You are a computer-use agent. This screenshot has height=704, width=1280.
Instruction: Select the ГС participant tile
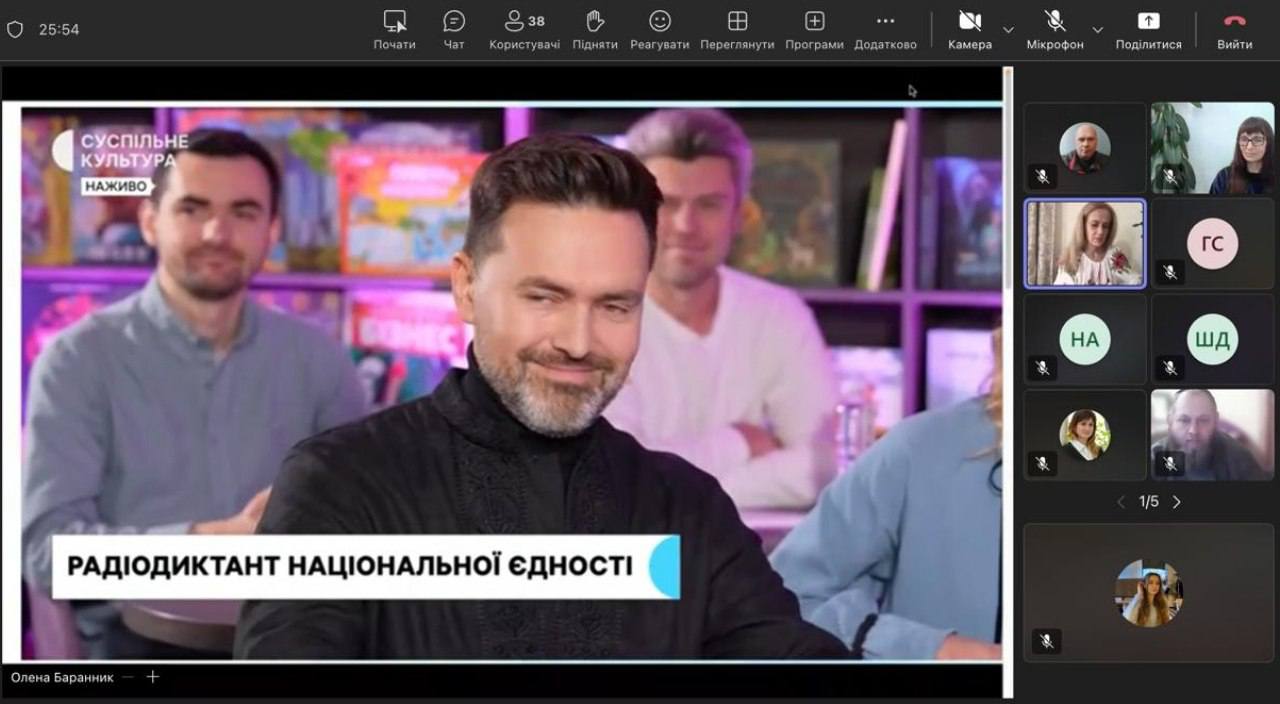(x=1212, y=244)
